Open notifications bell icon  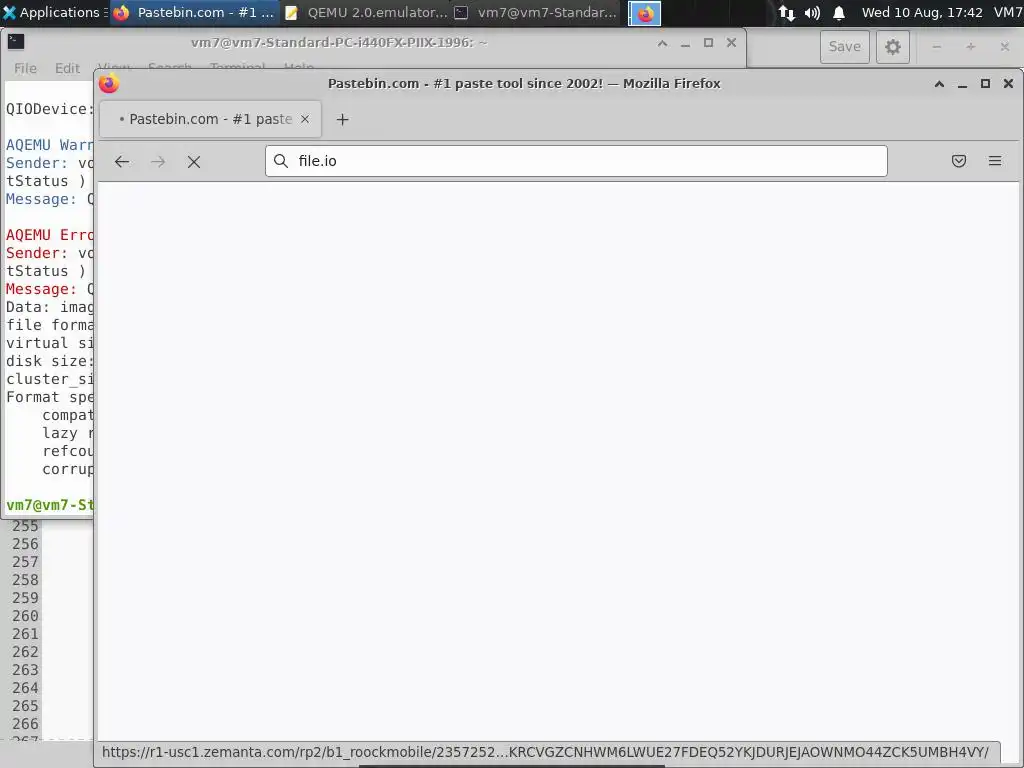pyautogui.click(x=839, y=12)
